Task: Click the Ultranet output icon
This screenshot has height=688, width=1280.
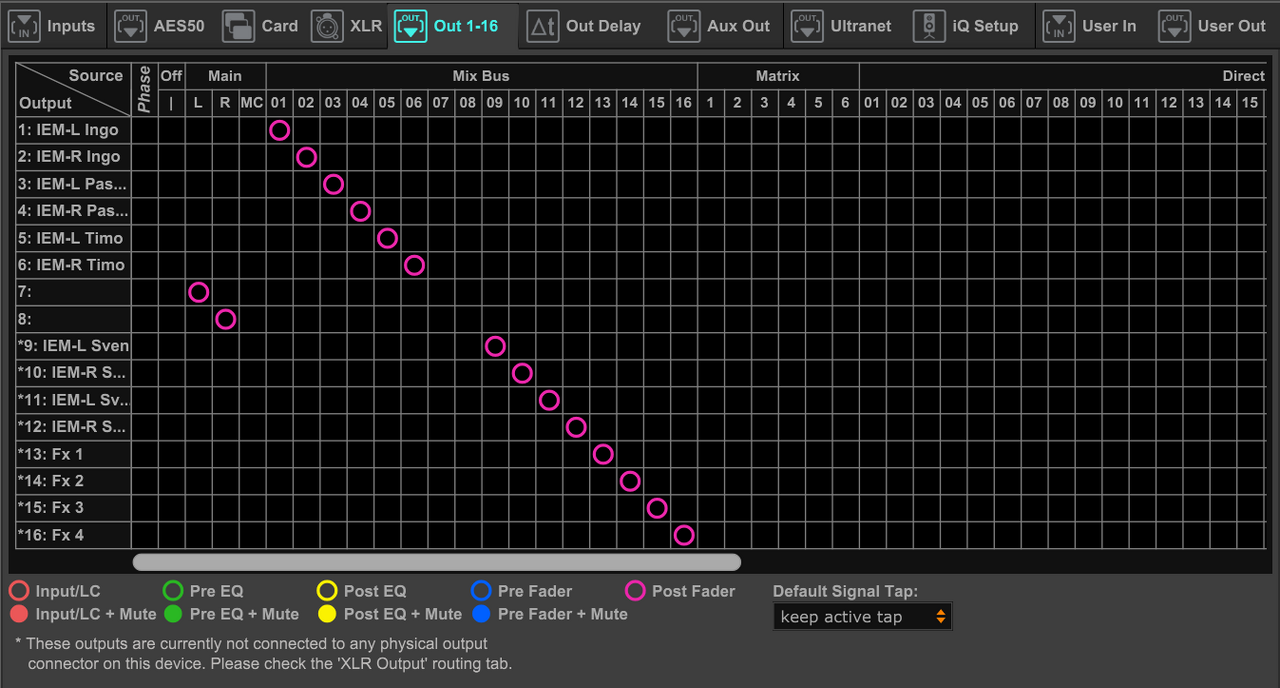Action: pos(807,26)
